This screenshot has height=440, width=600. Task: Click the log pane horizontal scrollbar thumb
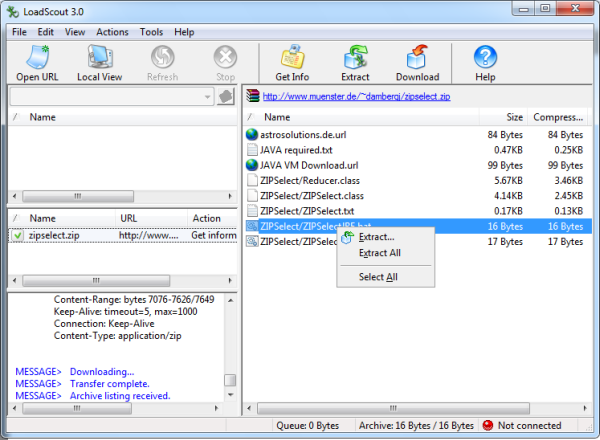77,408
